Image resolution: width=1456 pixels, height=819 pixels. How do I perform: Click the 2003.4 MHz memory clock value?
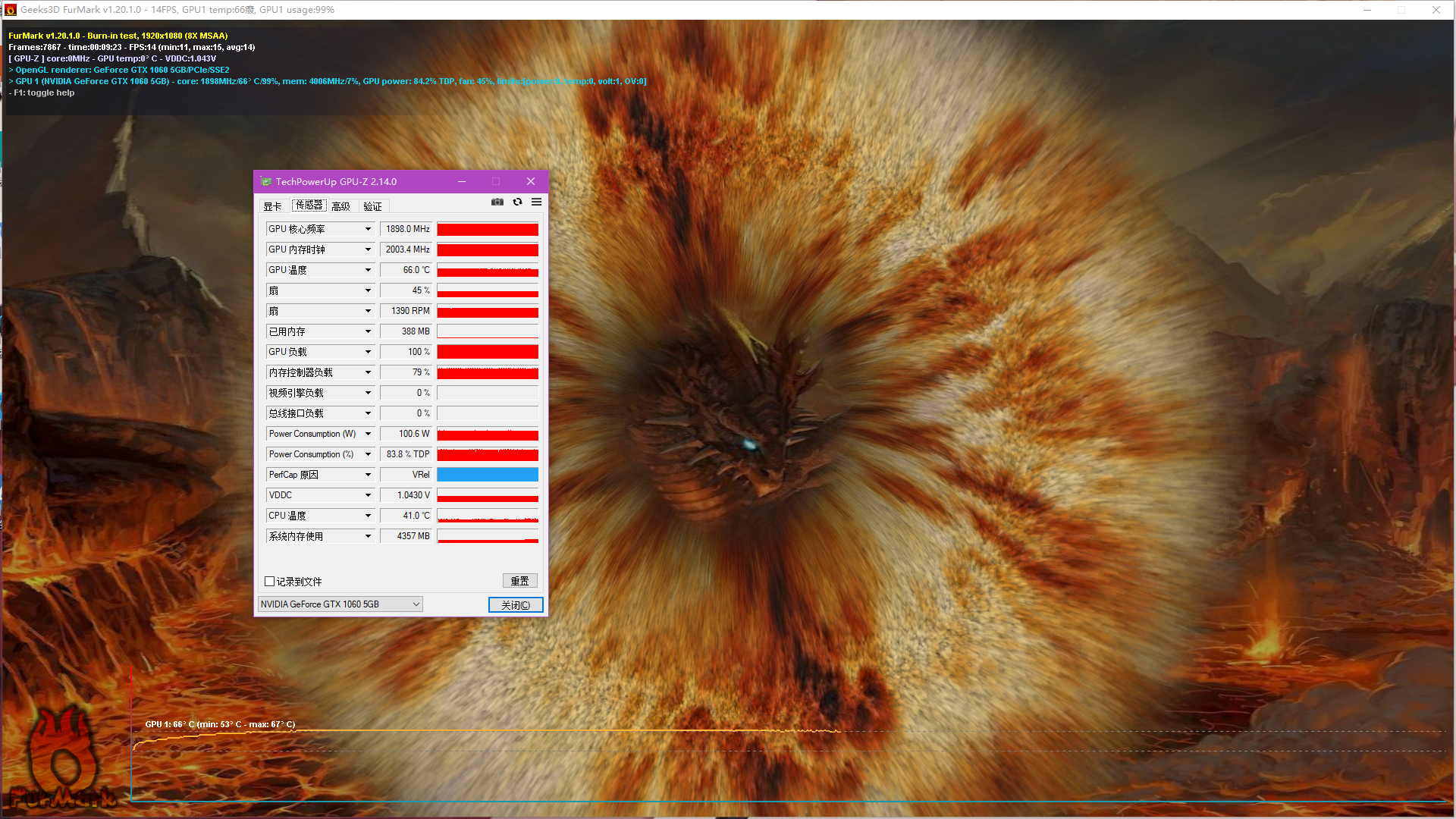point(406,249)
